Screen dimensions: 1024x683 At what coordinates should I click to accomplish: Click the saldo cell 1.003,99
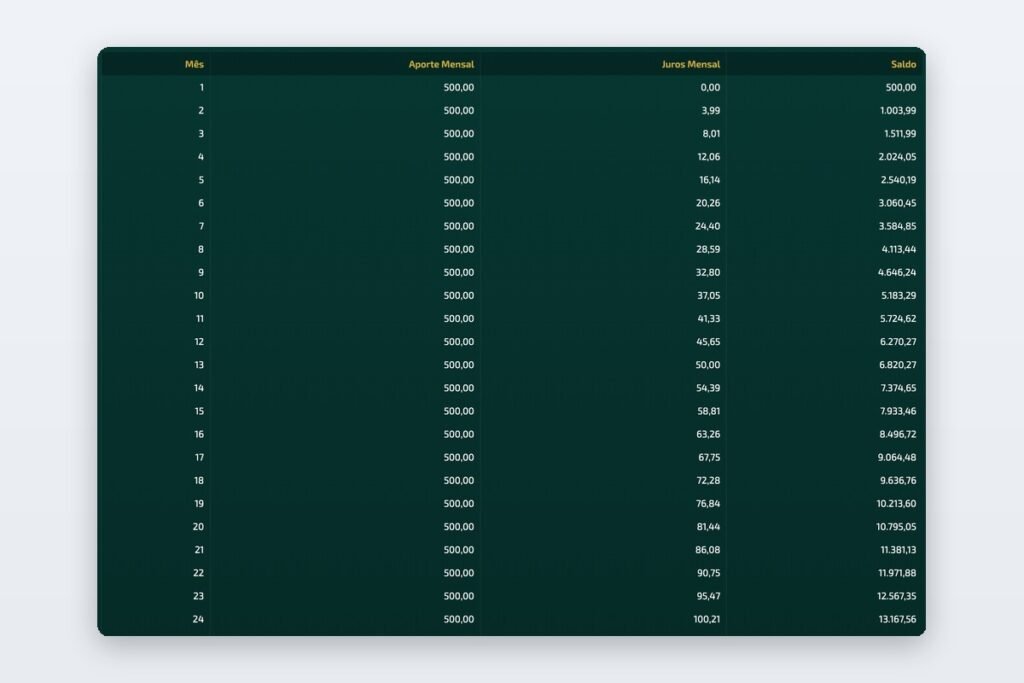[x=898, y=110]
